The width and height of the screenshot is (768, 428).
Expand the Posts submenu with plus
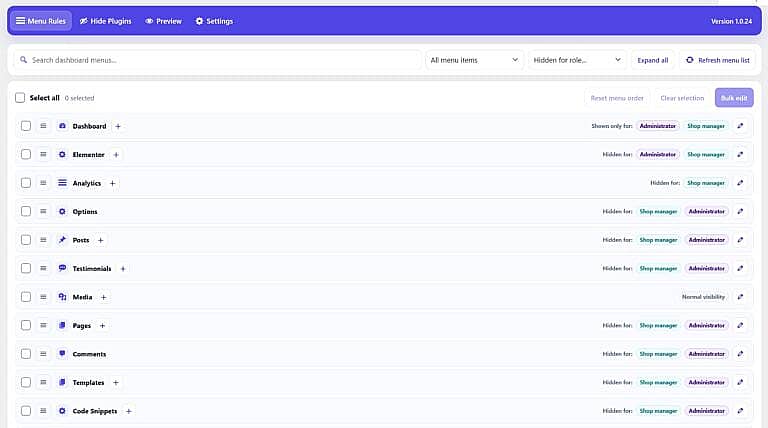point(100,240)
